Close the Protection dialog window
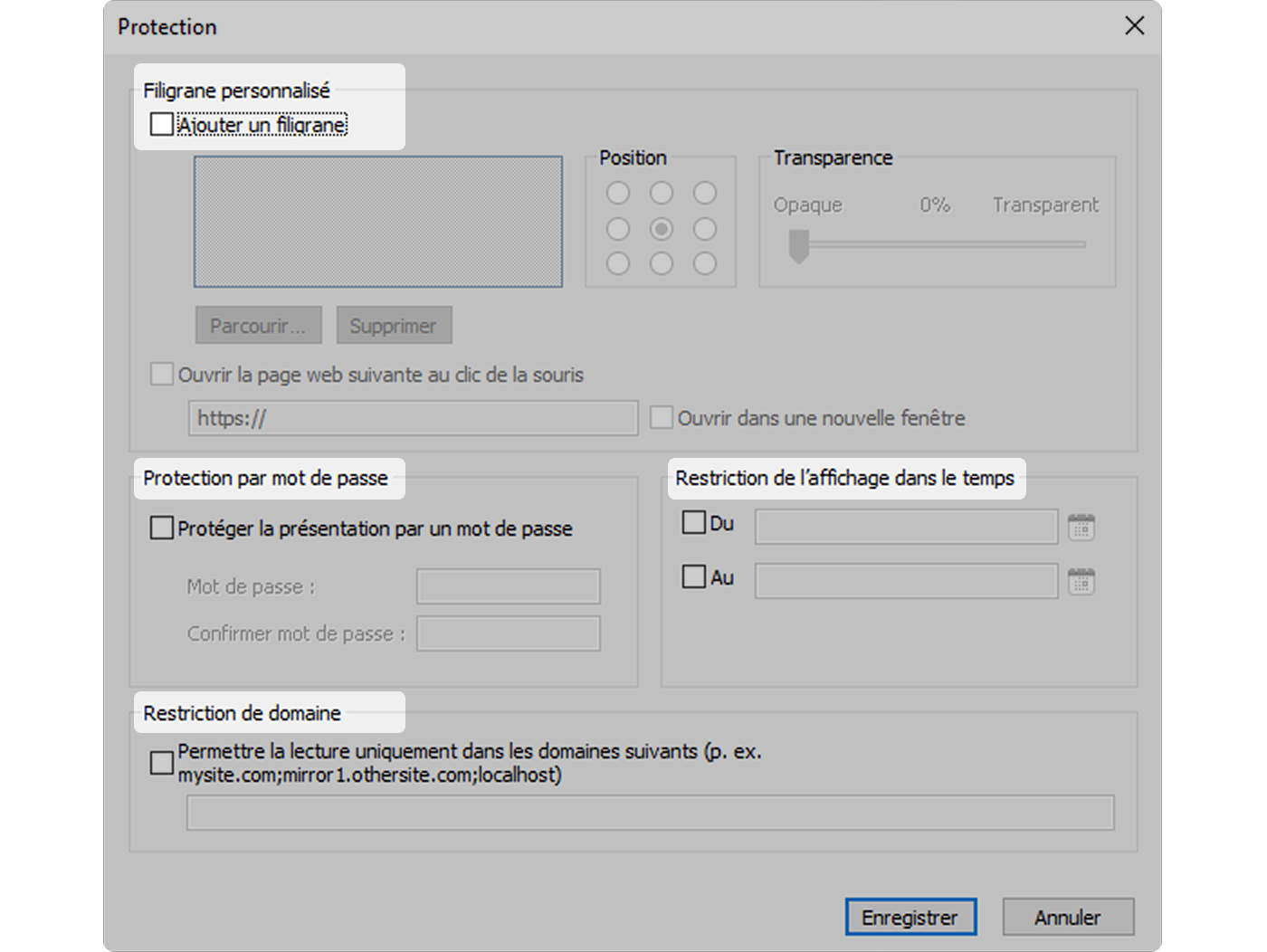1267x952 pixels. pyautogui.click(x=1134, y=26)
